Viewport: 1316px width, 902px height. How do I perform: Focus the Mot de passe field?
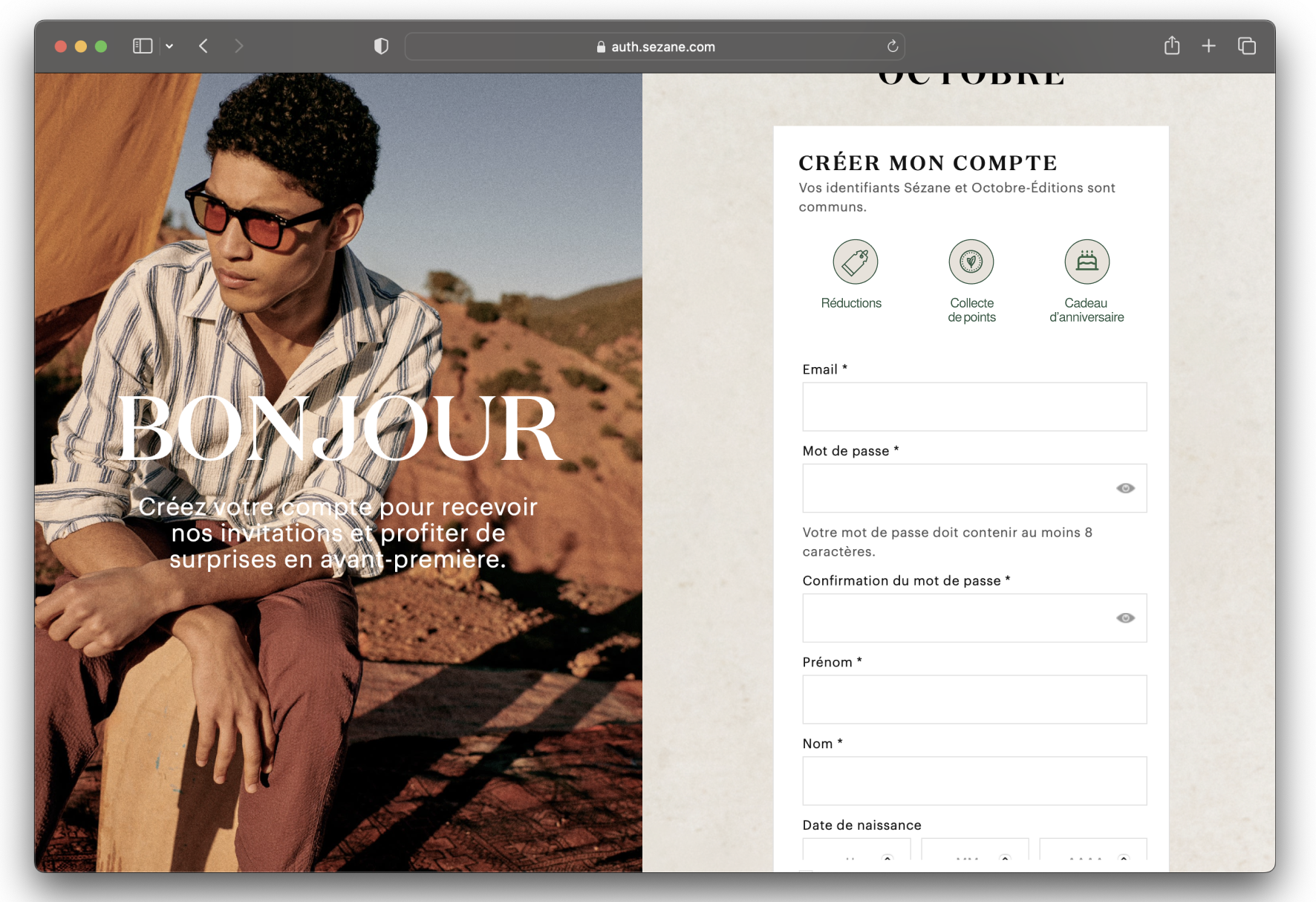[974, 488]
